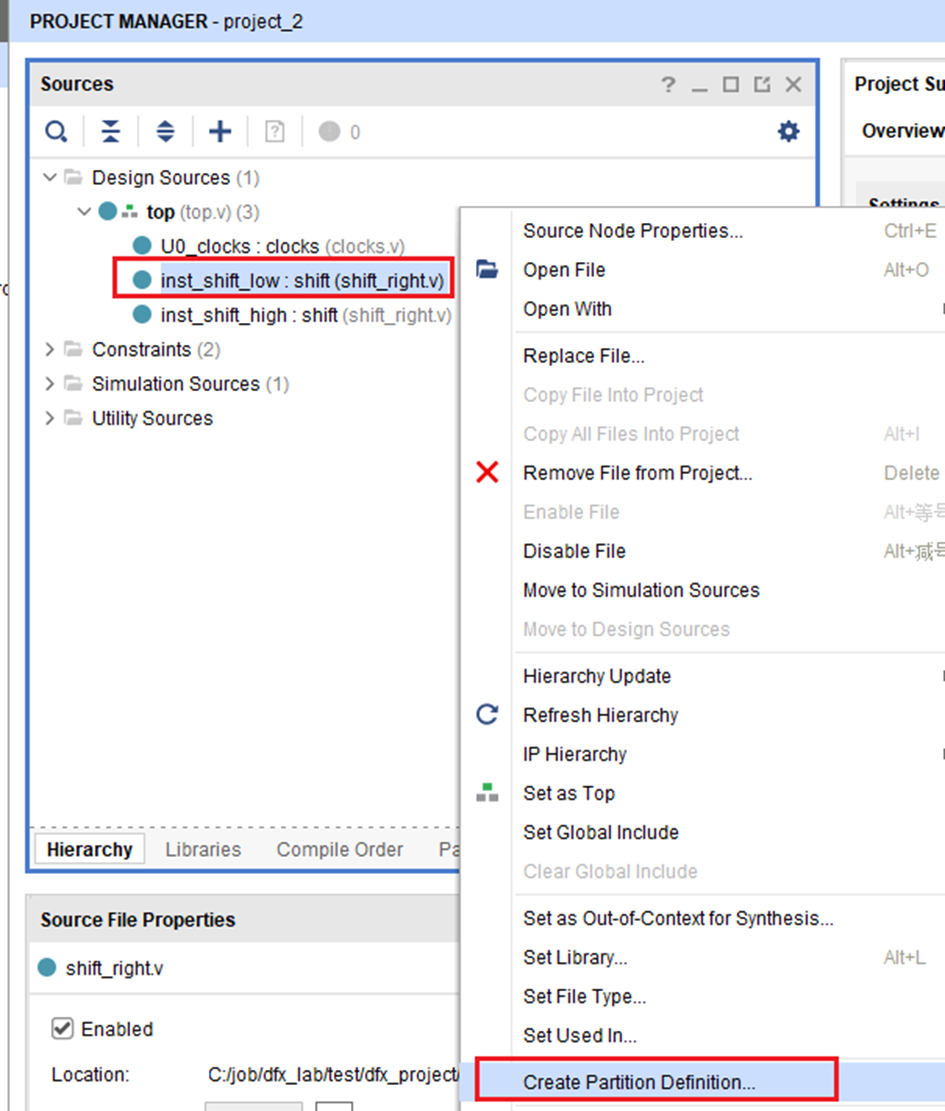Click the red X Remove File icon

click(487, 472)
